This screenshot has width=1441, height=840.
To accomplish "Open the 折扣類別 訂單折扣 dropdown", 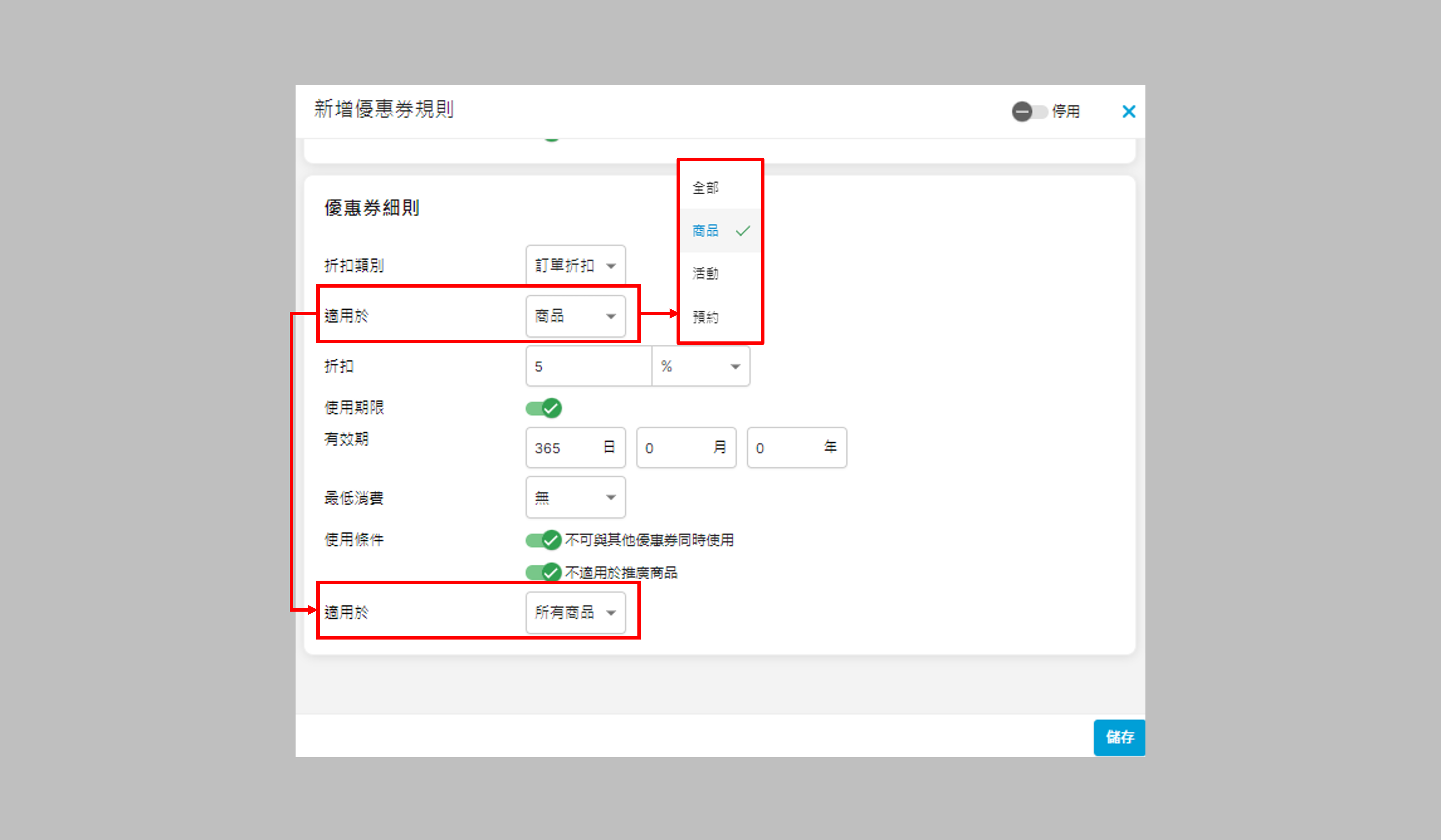I will click(575, 265).
